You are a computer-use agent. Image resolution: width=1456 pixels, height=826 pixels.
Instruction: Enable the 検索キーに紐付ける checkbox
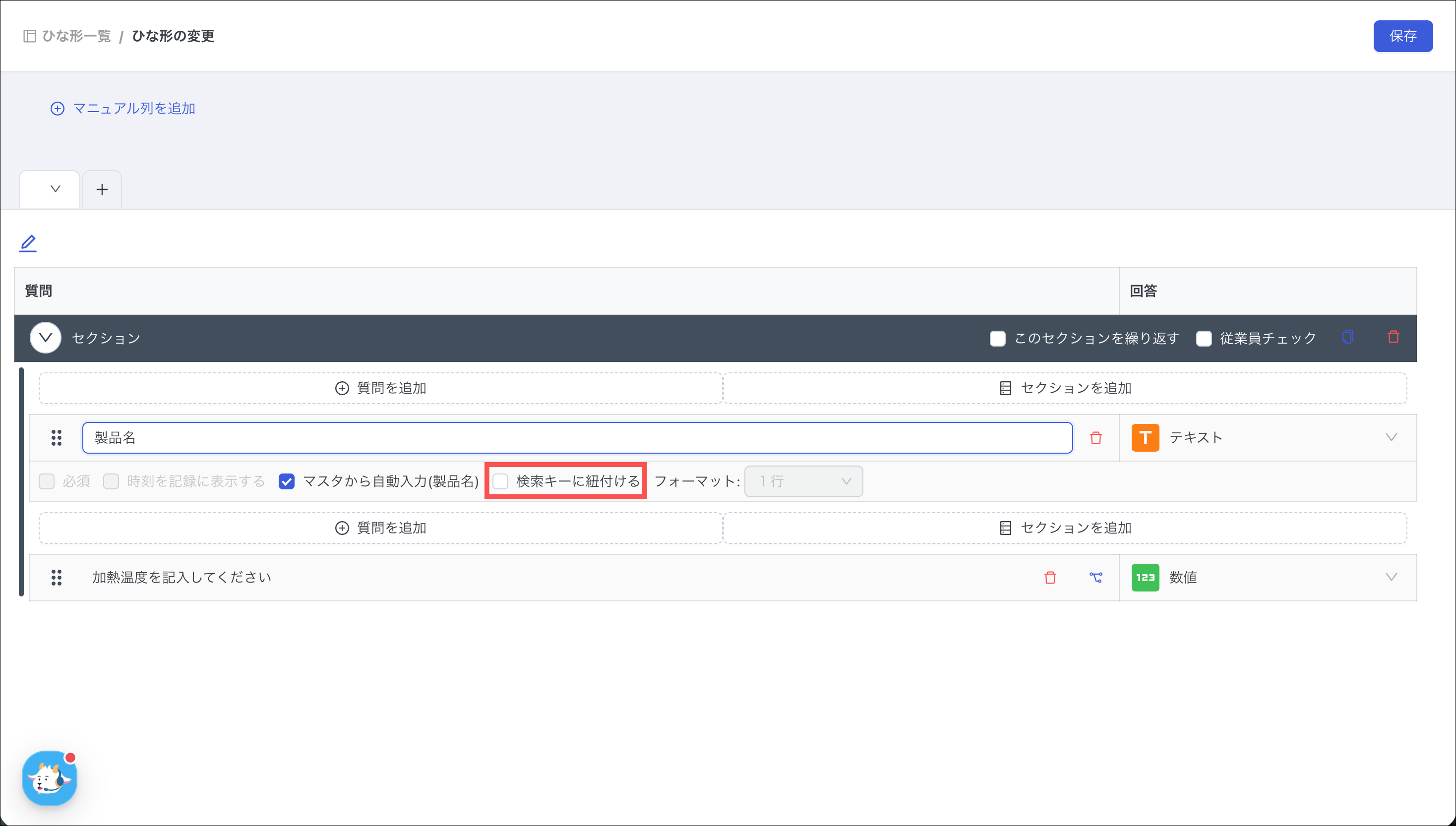coord(500,481)
